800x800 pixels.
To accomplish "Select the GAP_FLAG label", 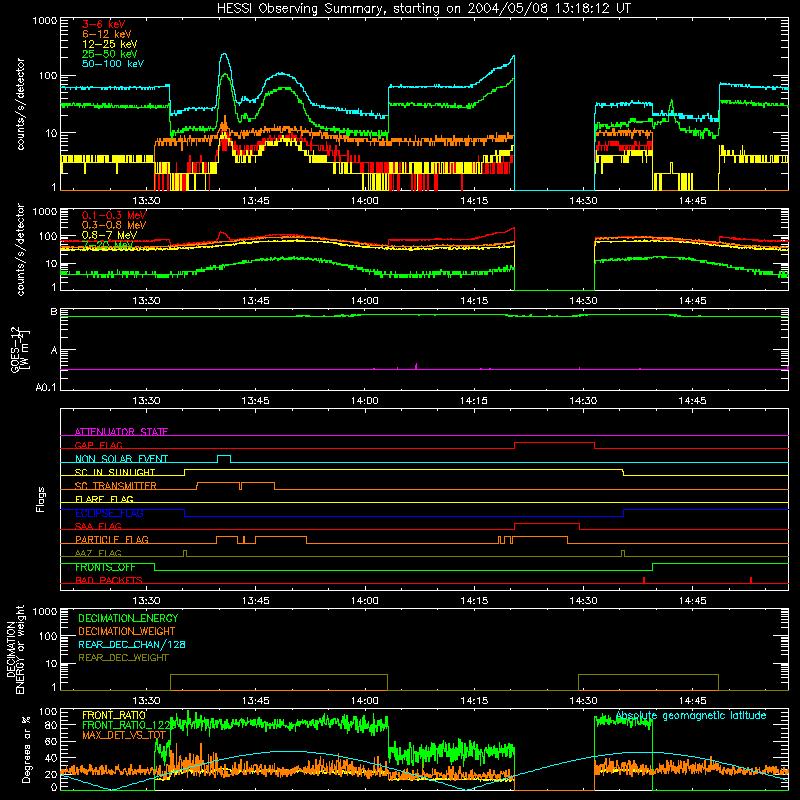I will click(x=98, y=445).
